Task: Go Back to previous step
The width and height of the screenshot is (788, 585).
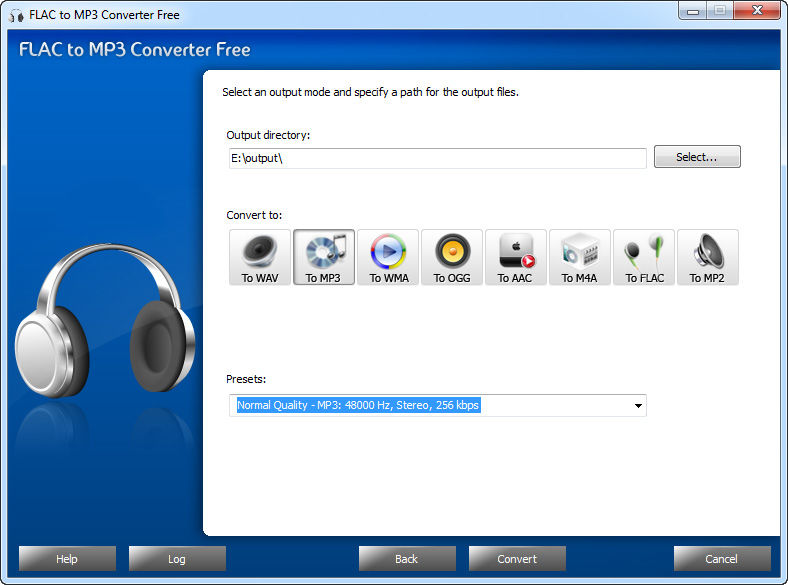Action: (407, 559)
